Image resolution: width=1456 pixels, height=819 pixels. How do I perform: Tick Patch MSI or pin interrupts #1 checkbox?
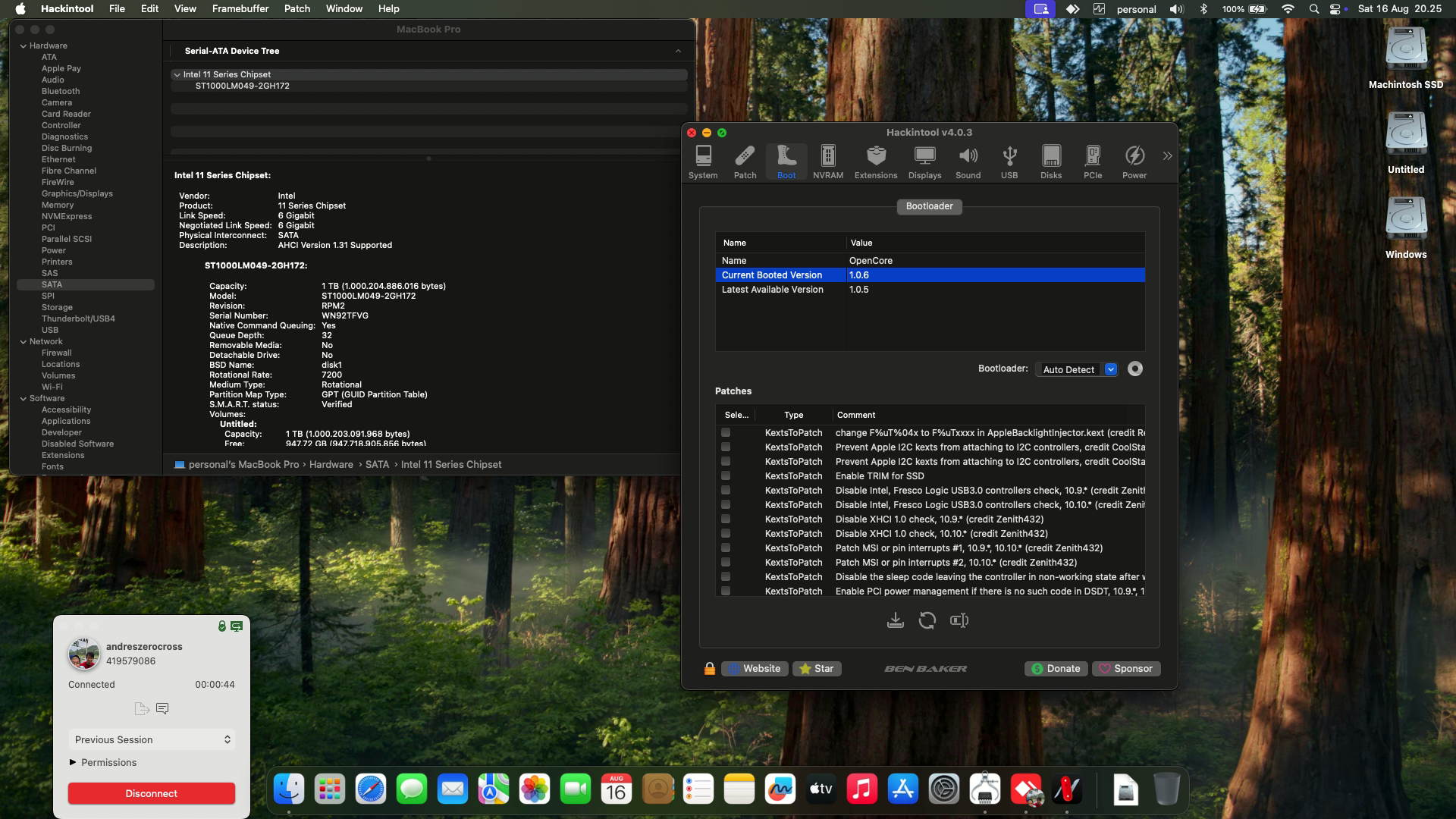pyautogui.click(x=726, y=548)
